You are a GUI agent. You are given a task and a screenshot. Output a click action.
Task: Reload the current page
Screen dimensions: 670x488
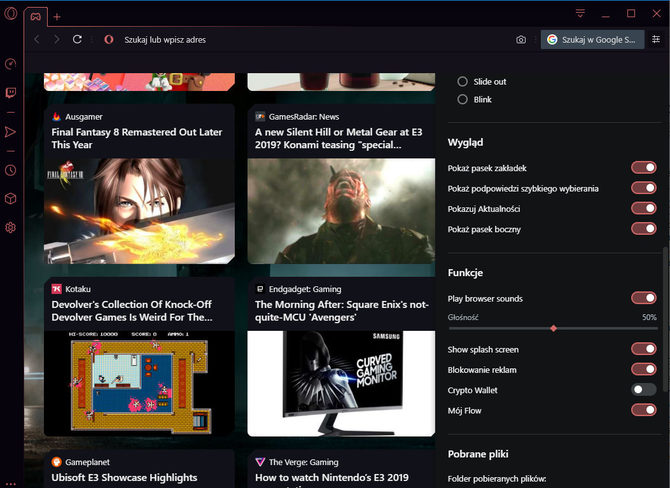tap(77, 39)
